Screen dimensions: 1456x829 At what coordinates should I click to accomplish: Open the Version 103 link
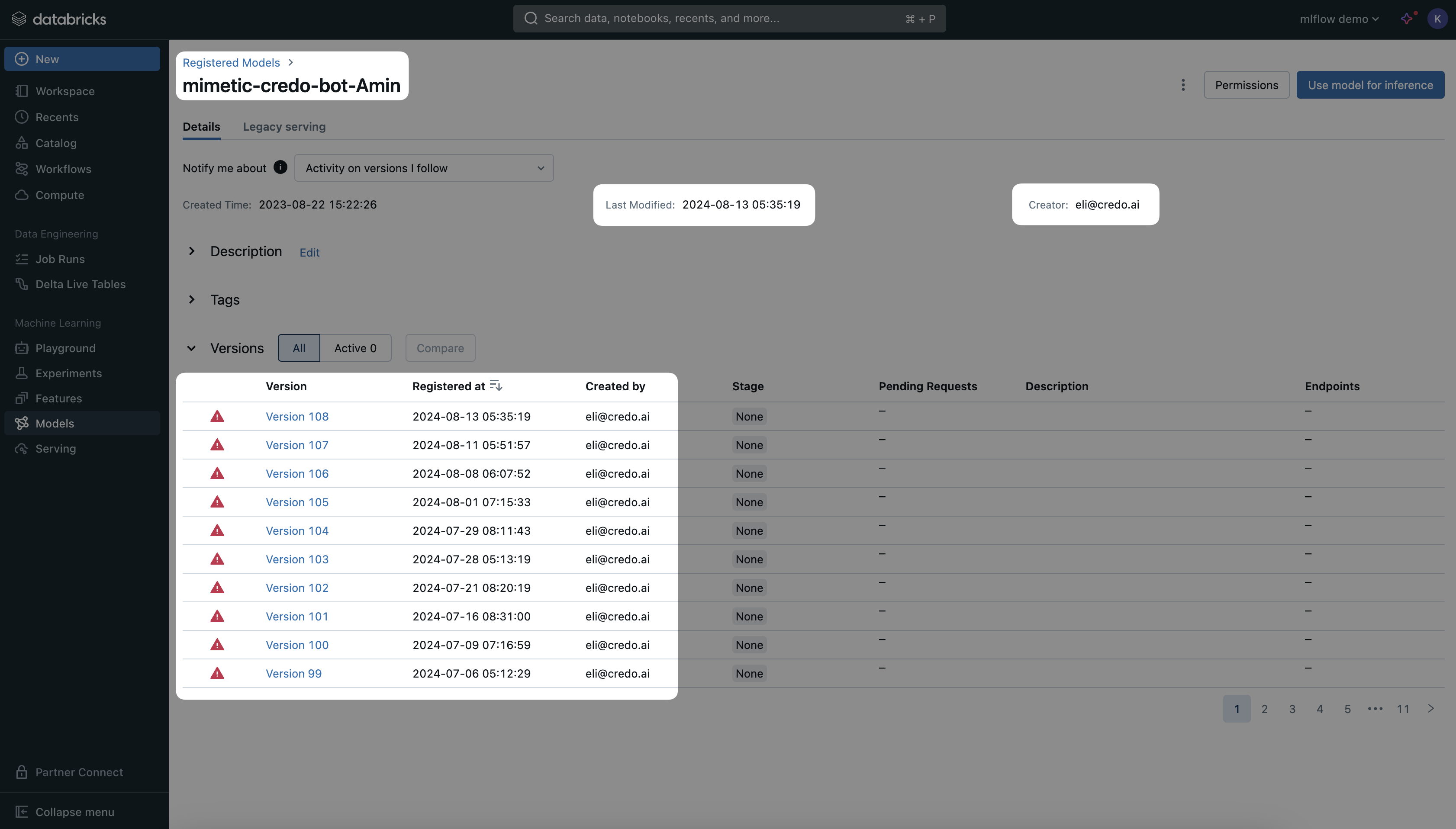297,559
